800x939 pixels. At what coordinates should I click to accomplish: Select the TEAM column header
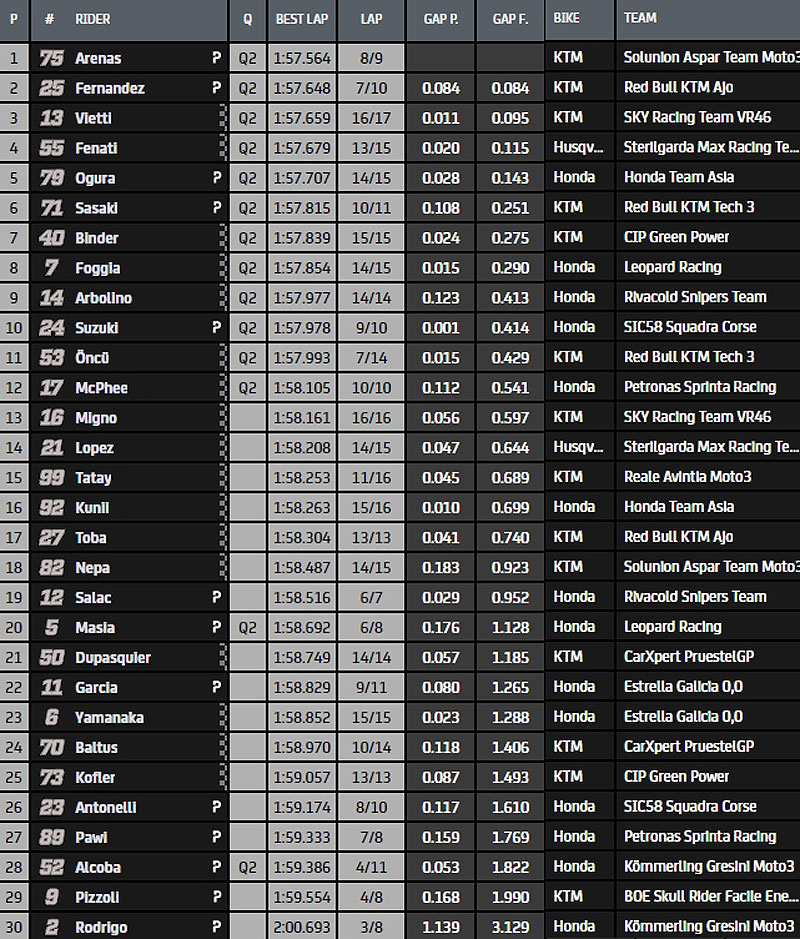click(640, 18)
